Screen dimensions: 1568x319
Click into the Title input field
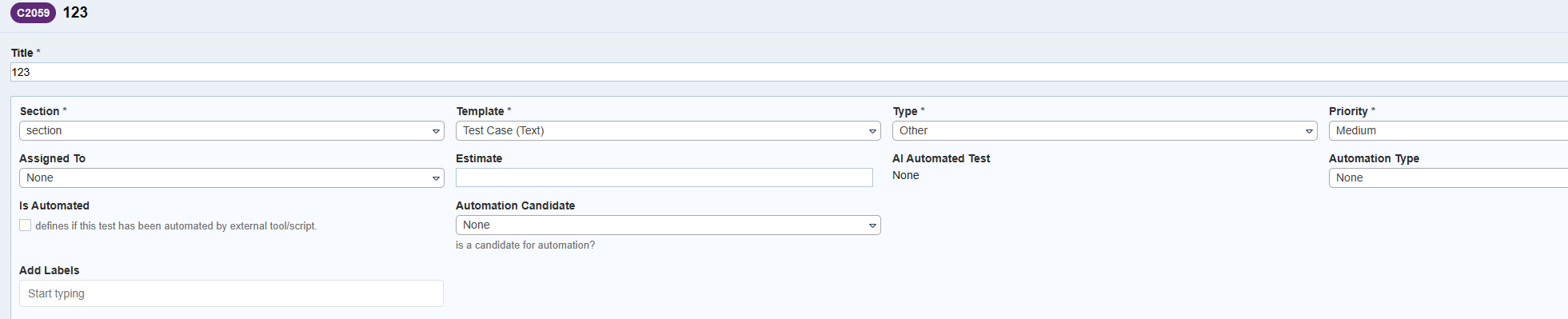point(788,72)
